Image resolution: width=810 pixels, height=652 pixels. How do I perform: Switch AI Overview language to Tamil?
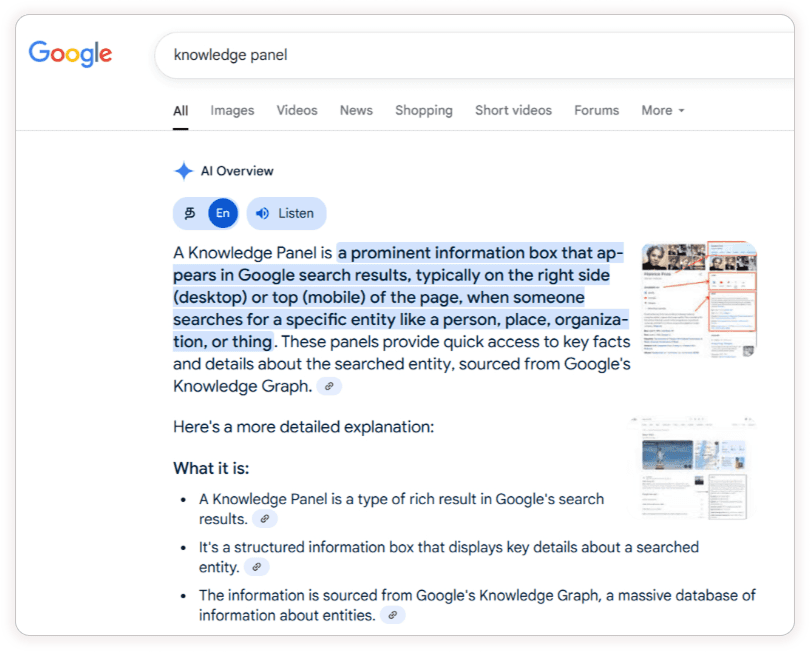(190, 213)
